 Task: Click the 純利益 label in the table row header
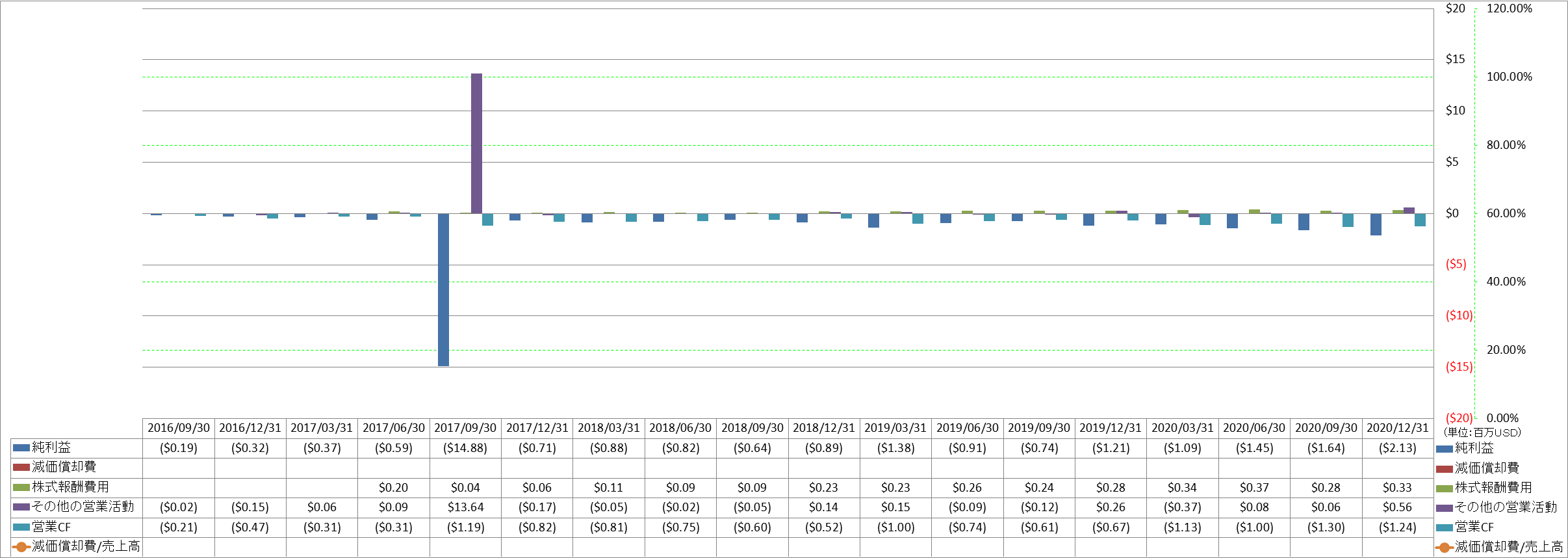pos(51,447)
